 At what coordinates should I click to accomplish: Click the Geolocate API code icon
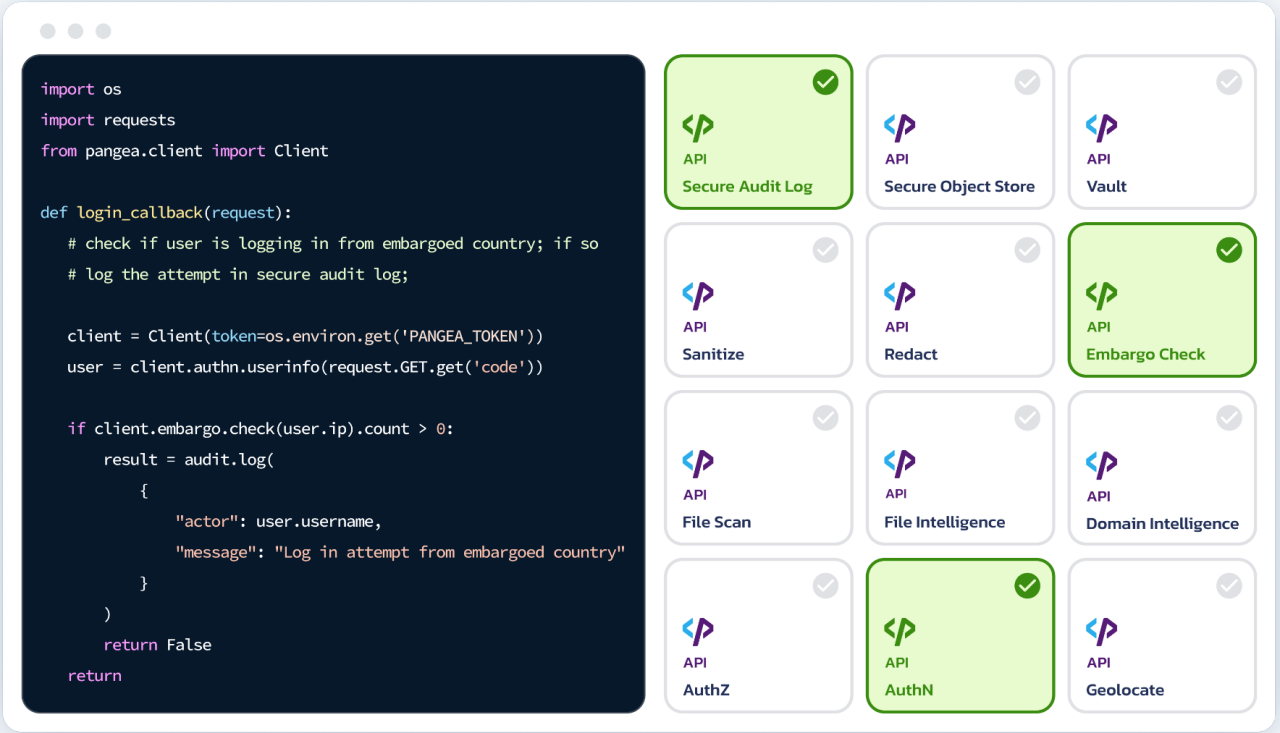point(1102,631)
